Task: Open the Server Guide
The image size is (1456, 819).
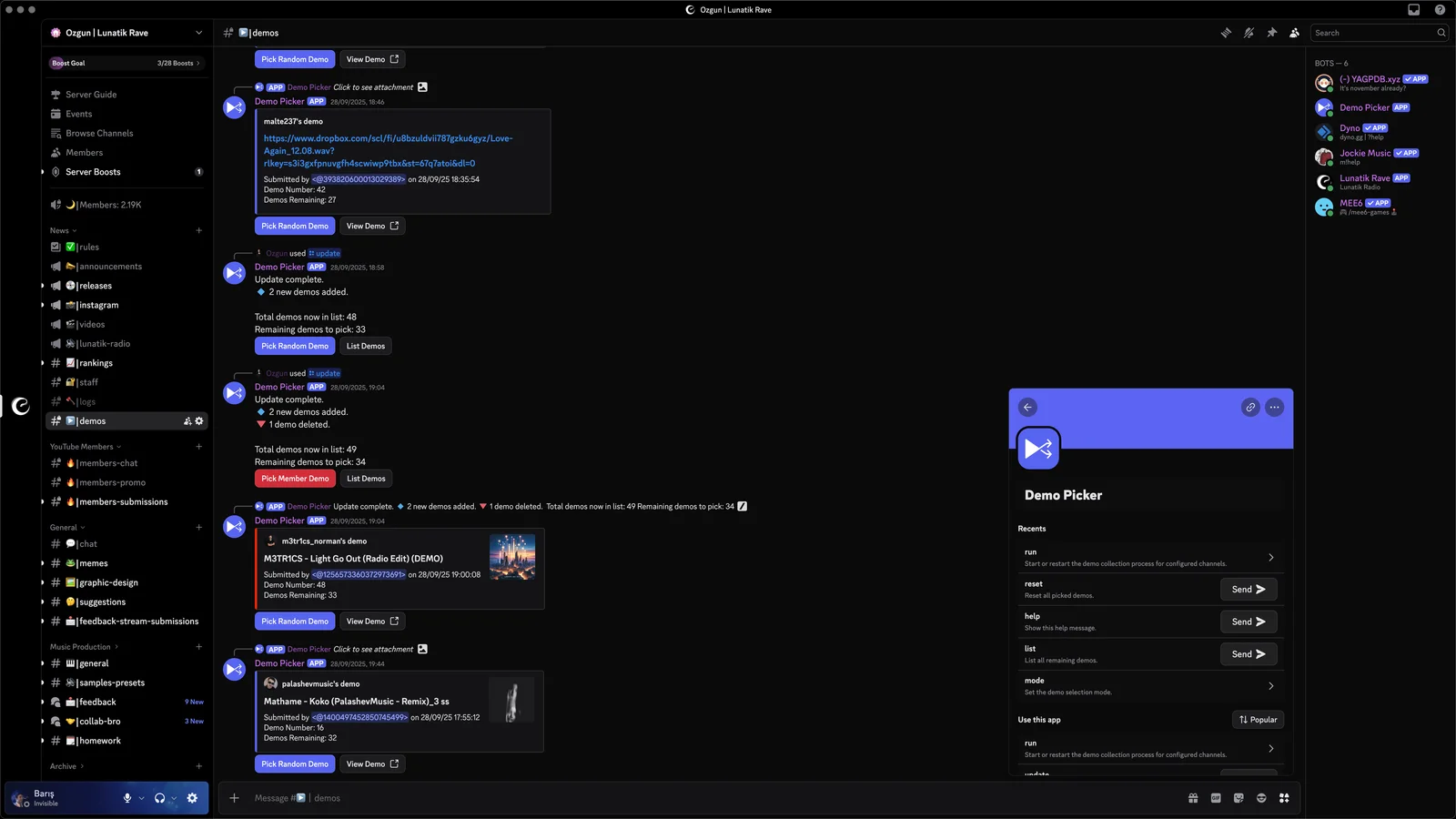Action: (90, 94)
